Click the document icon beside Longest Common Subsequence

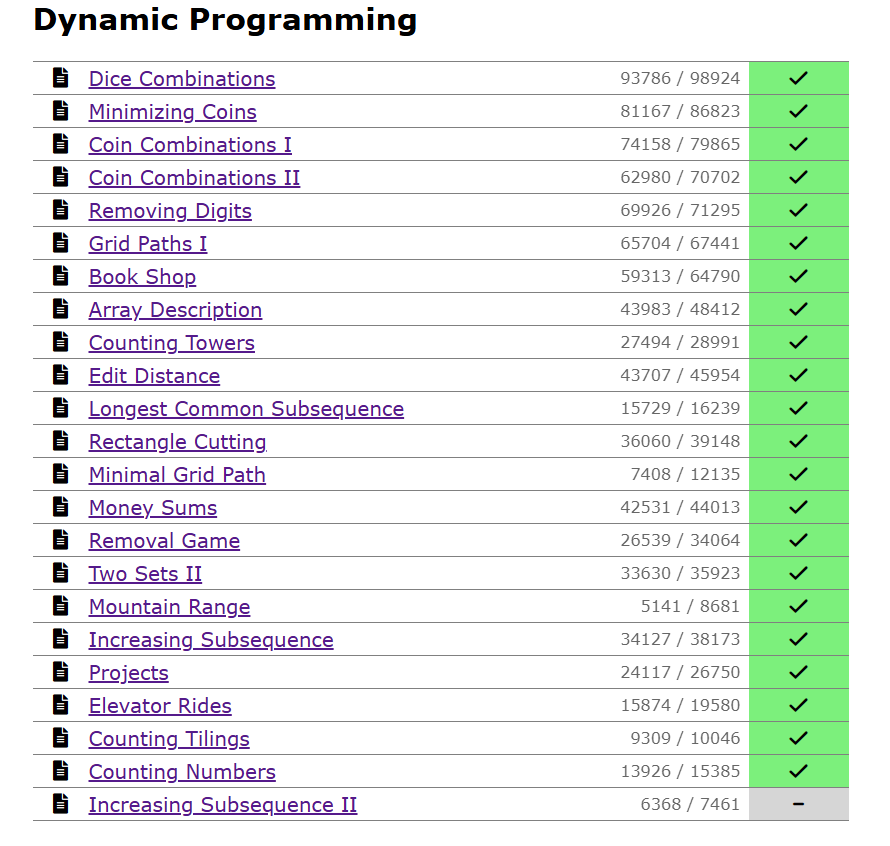pyautogui.click(x=61, y=407)
